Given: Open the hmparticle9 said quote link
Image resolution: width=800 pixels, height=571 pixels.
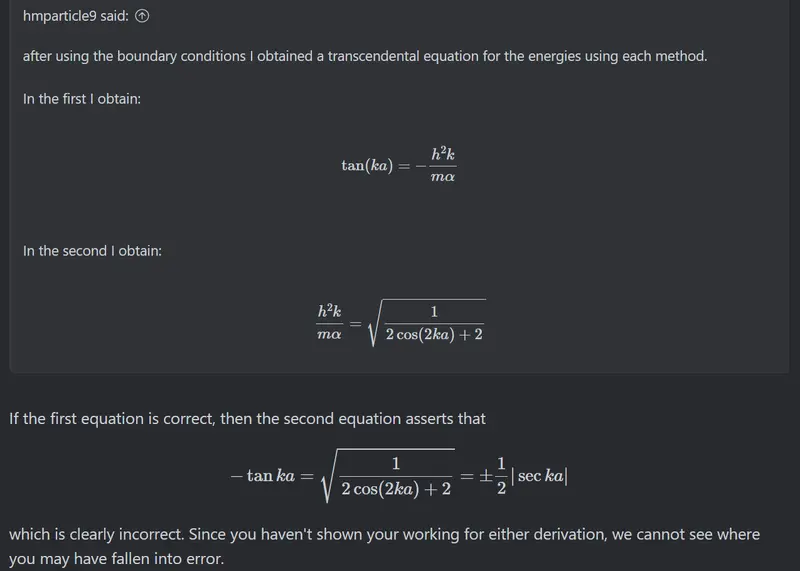Looking at the screenshot, I should pos(76,16).
